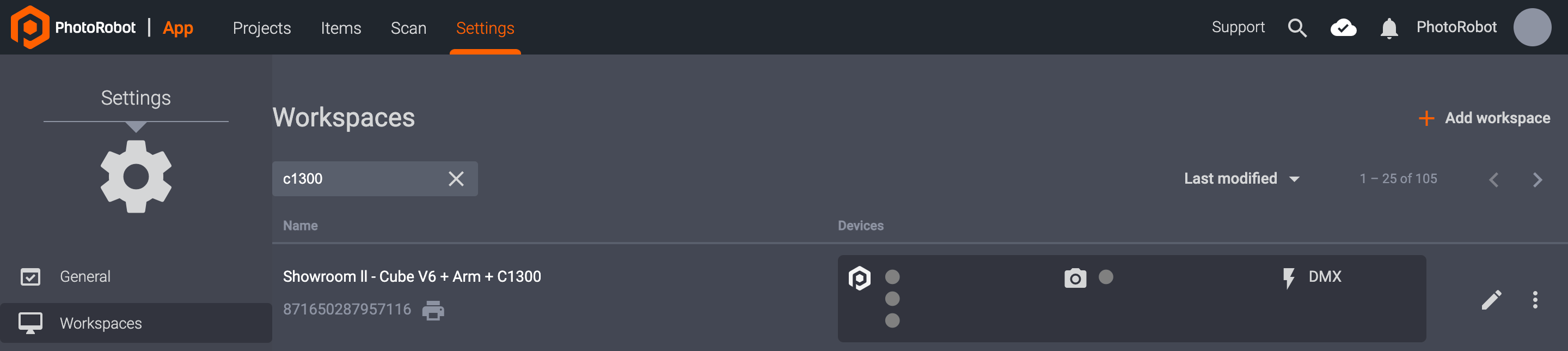Click the large settings gear icon

click(x=136, y=177)
